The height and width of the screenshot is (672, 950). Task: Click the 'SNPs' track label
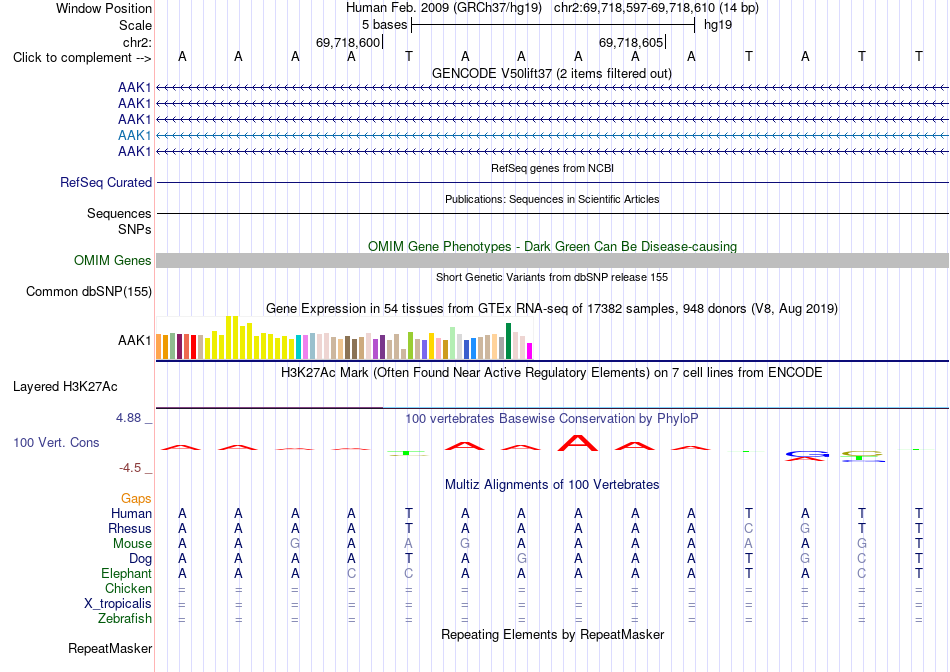[x=135, y=229]
